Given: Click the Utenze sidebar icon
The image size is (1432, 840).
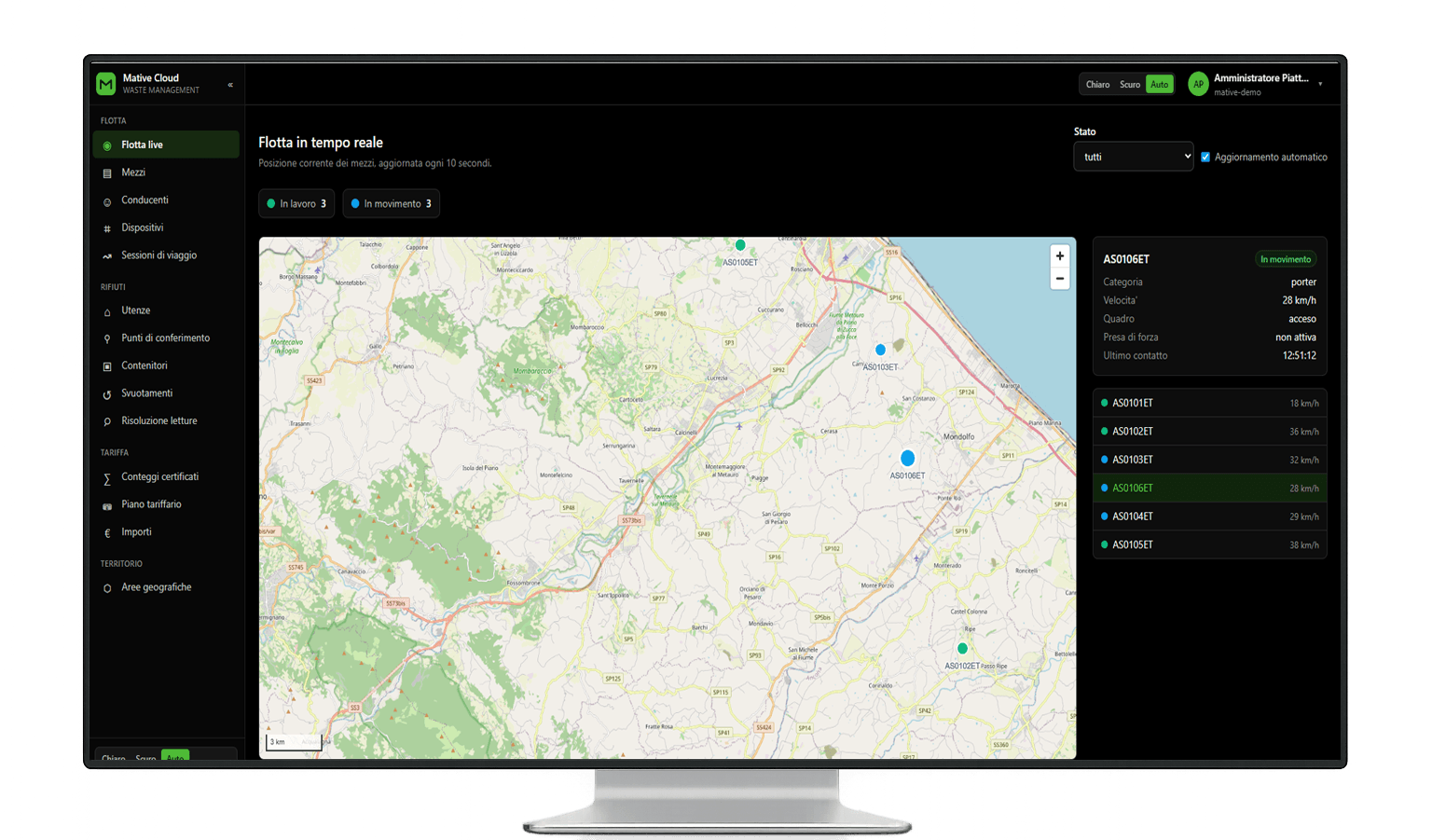Looking at the screenshot, I should [107, 311].
